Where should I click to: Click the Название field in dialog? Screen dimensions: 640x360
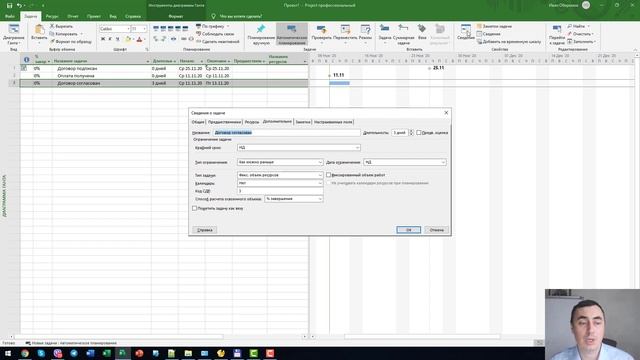[287, 133]
